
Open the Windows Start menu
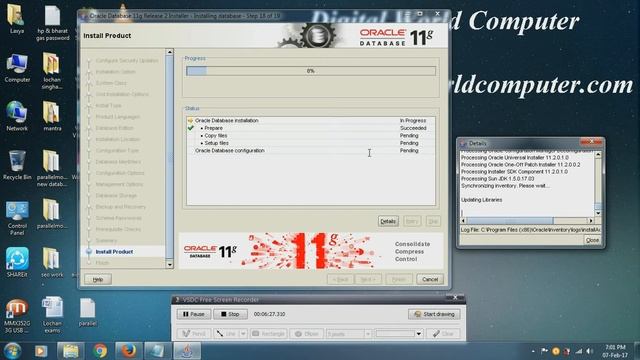tap(12, 351)
